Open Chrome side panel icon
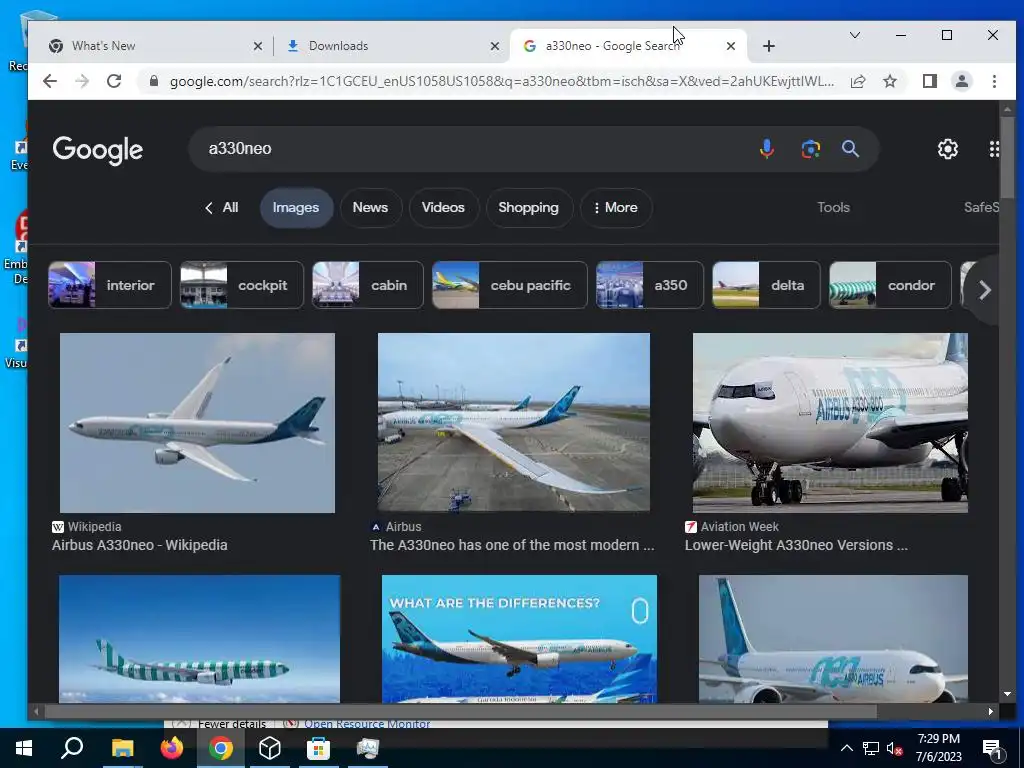Viewport: 1024px width, 768px height. (x=929, y=81)
